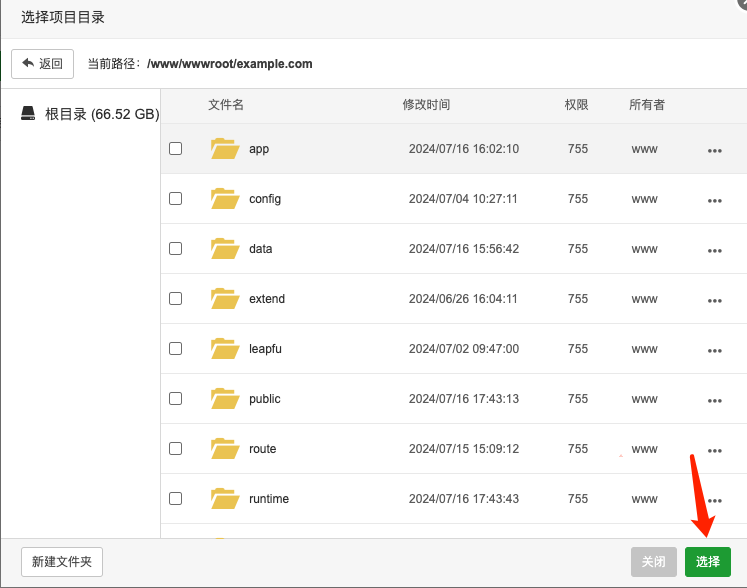
Task: Check the app folder checkbox
Action: click(x=176, y=149)
